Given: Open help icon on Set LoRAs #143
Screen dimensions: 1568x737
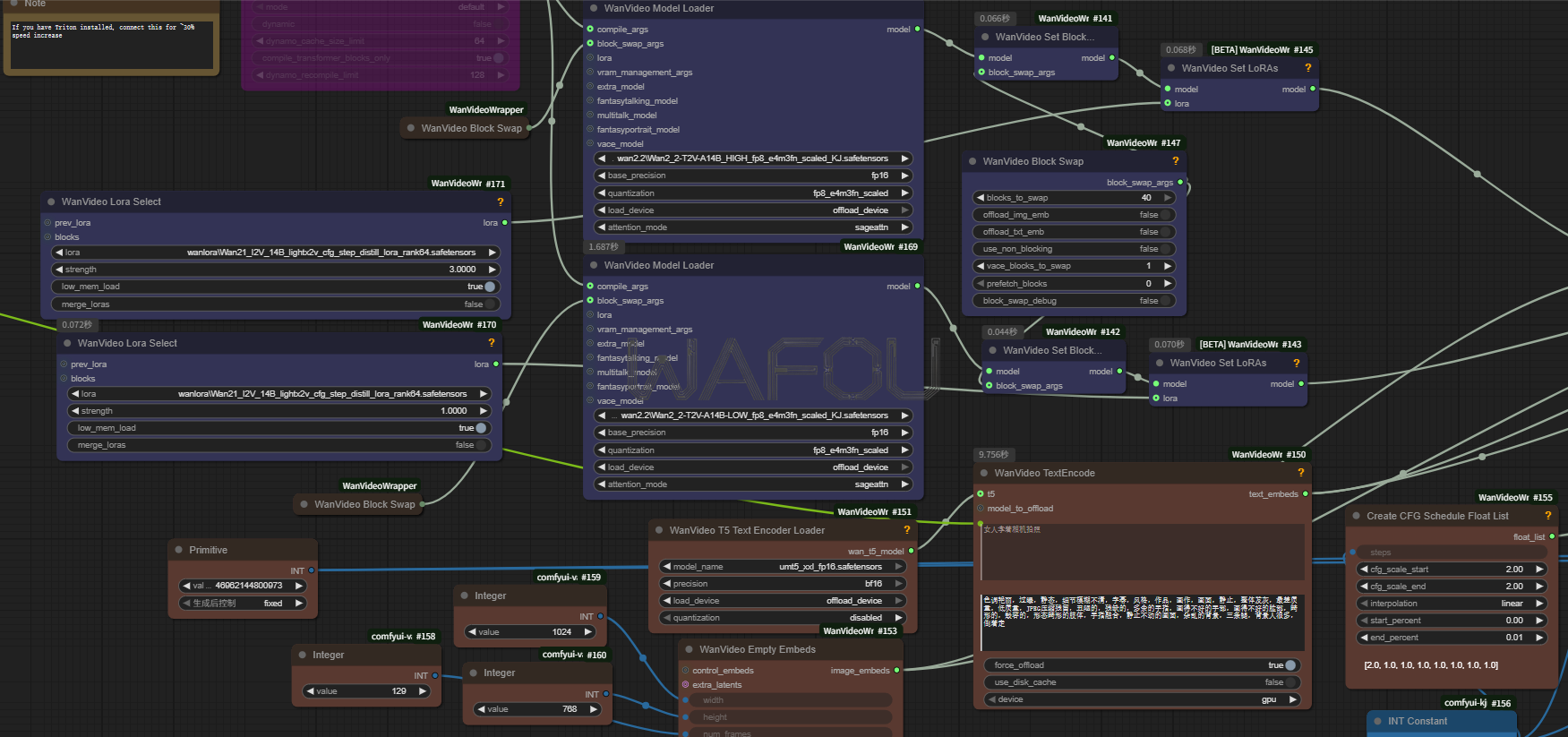Looking at the screenshot, I should click(1296, 363).
